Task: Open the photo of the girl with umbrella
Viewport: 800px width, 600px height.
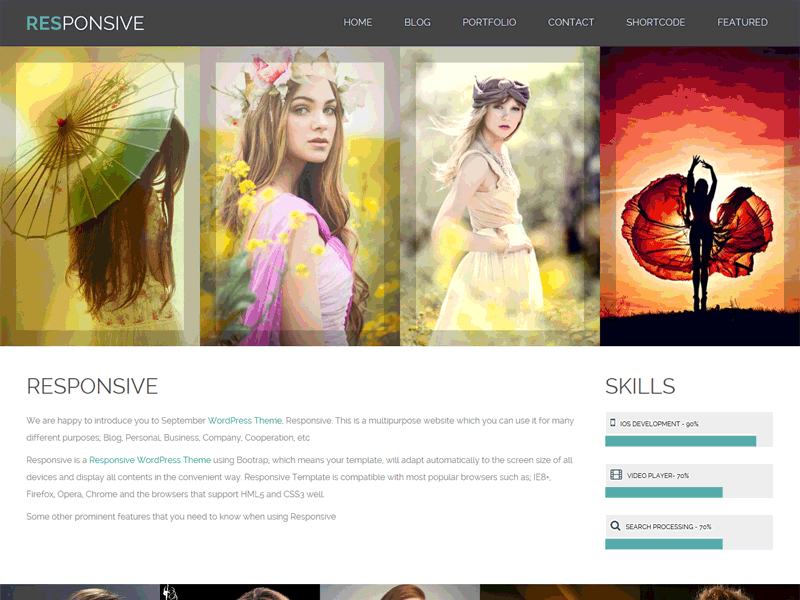Action: click(x=100, y=195)
